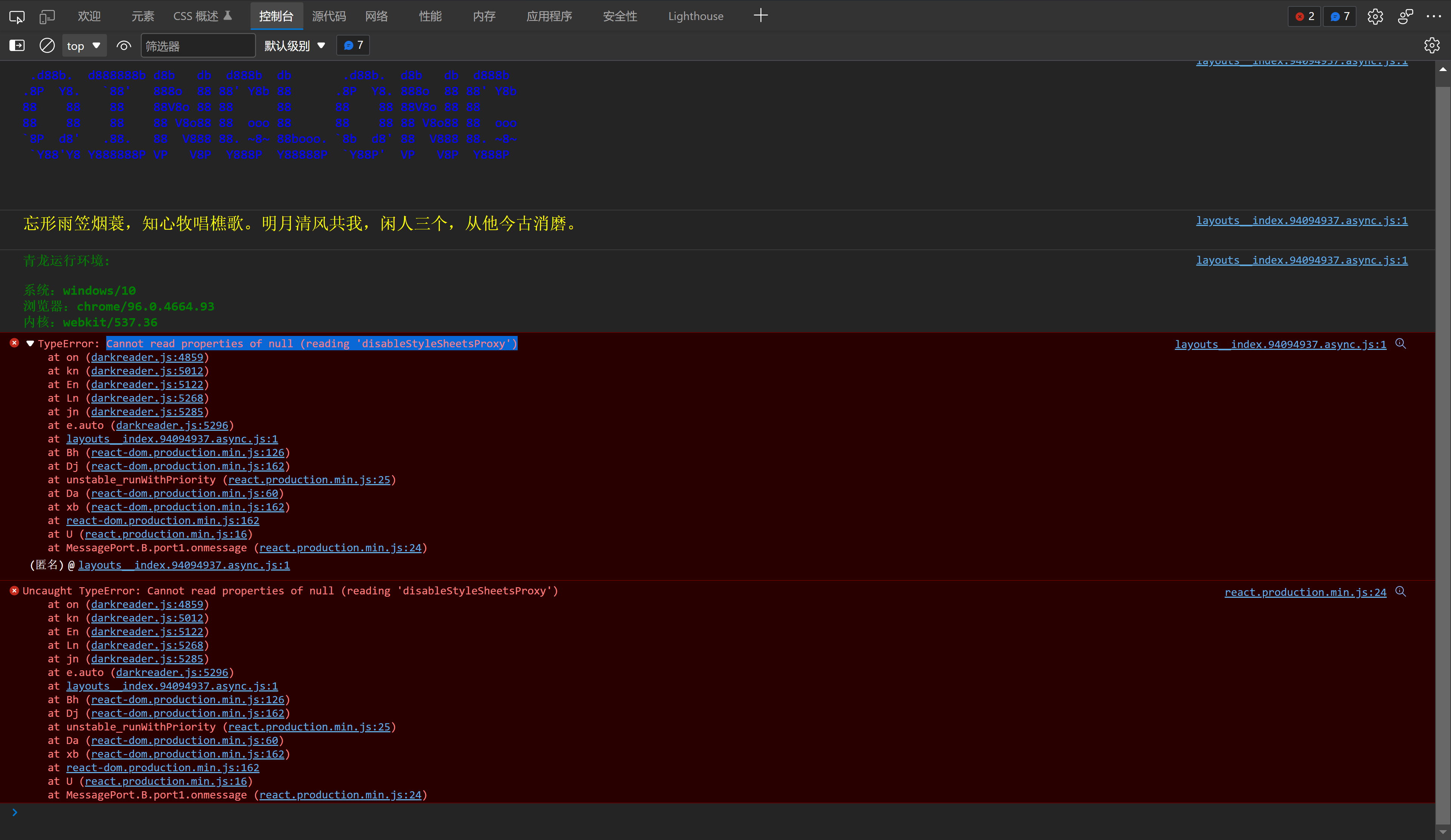The height and width of the screenshot is (840, 1451).
Task: Activate the inspect element picker tool
Action: click(17, 15)
